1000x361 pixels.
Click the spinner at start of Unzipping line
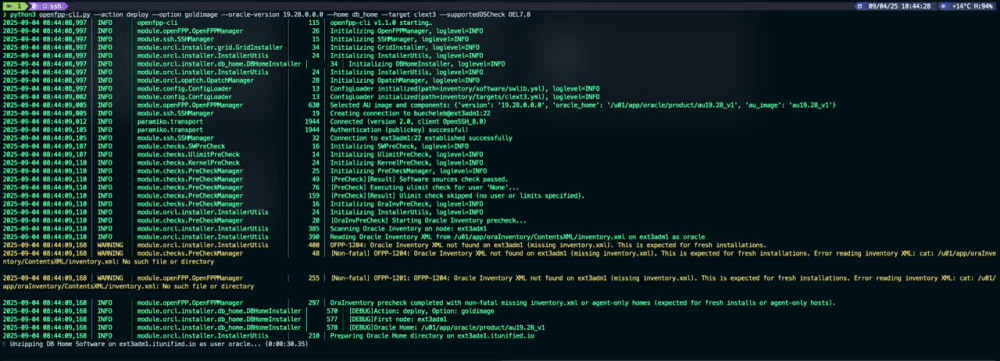tap(4, 344)
